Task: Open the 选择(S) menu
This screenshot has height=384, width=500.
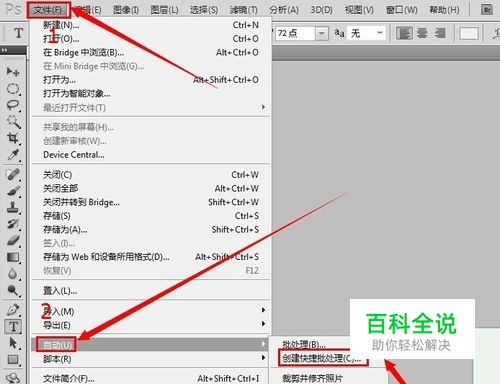Action: click(x=204, y=10)
